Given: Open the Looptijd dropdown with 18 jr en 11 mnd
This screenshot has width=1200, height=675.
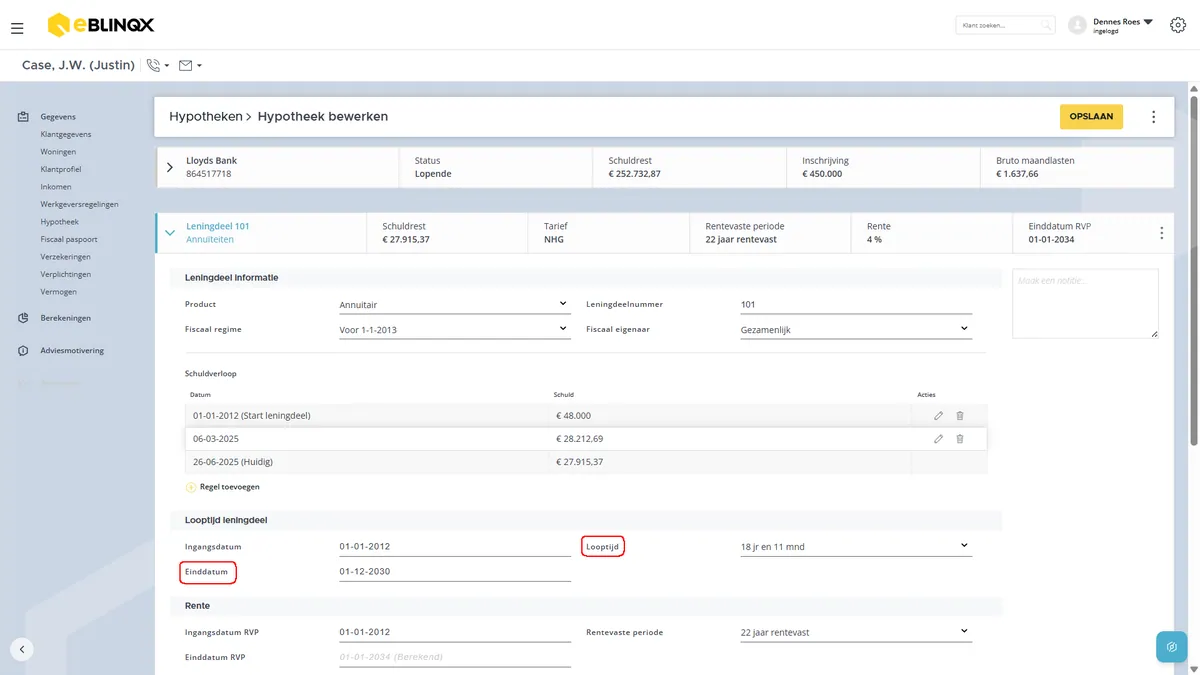Looking at the screenshot, I should click(855, 546).
